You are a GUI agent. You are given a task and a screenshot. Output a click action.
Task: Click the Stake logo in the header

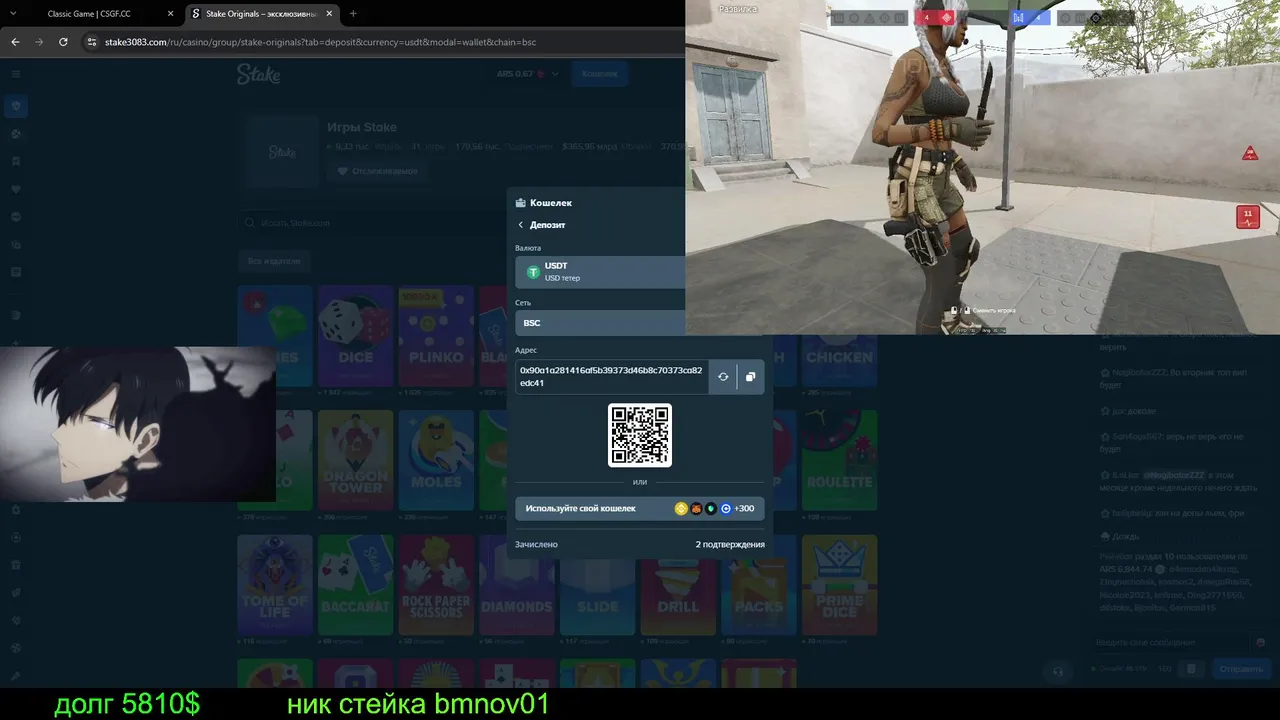pyautogui.click(x=258, y=74)
